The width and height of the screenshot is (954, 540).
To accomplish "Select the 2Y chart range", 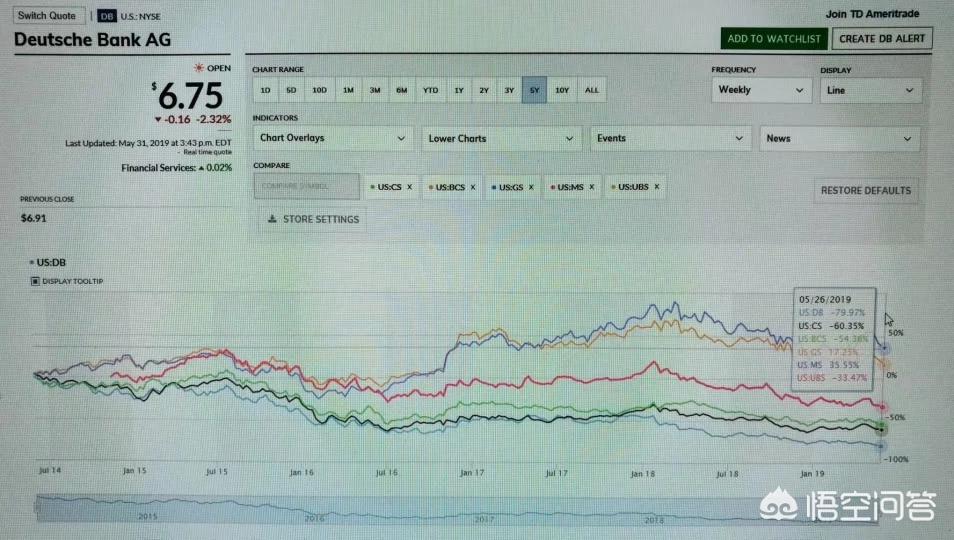I will [x=484, y=90].
